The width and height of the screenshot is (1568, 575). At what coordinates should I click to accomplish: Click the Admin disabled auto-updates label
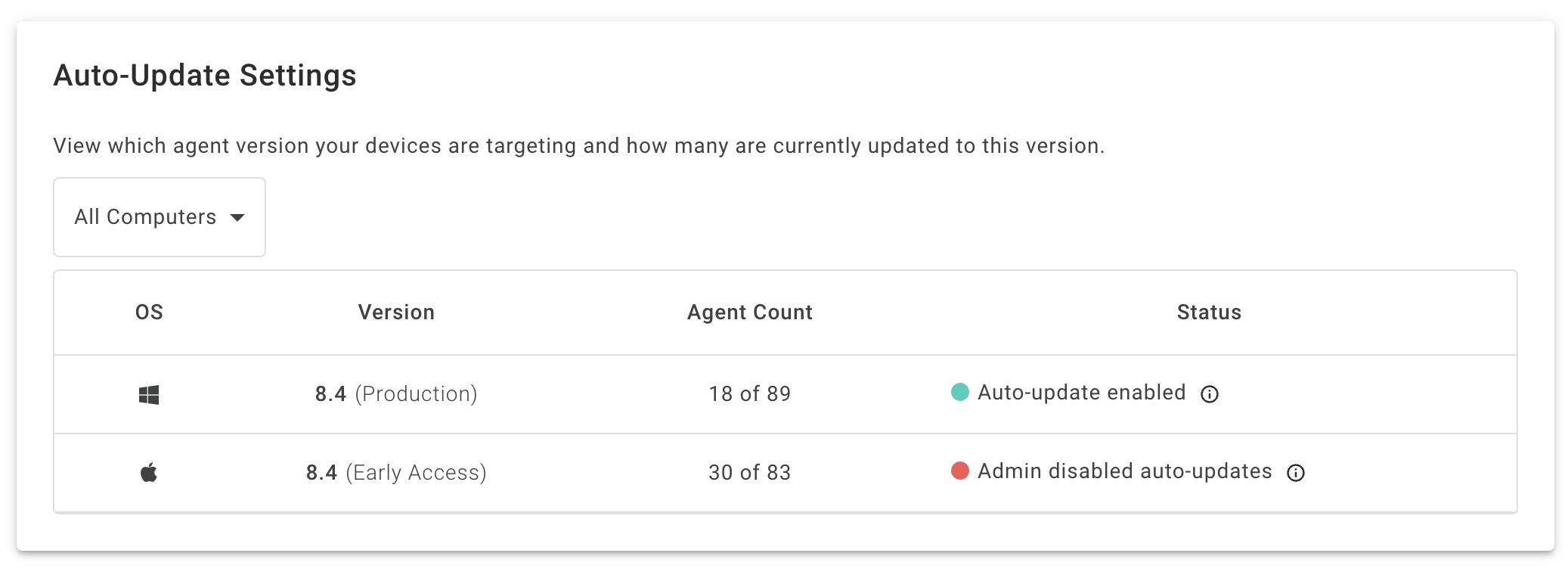click(1125, 471)
